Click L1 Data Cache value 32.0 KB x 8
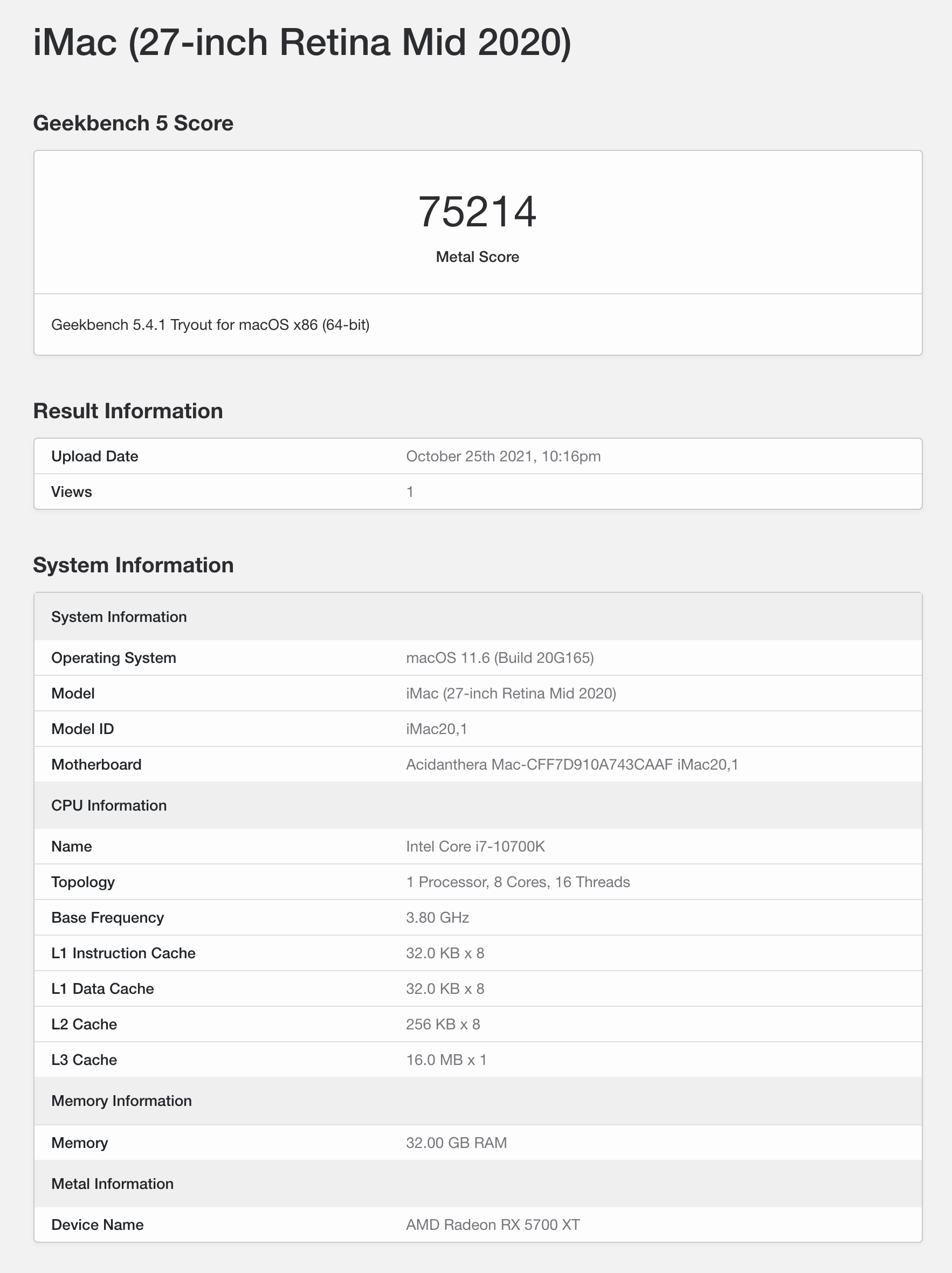 click(x=445, y=990)
